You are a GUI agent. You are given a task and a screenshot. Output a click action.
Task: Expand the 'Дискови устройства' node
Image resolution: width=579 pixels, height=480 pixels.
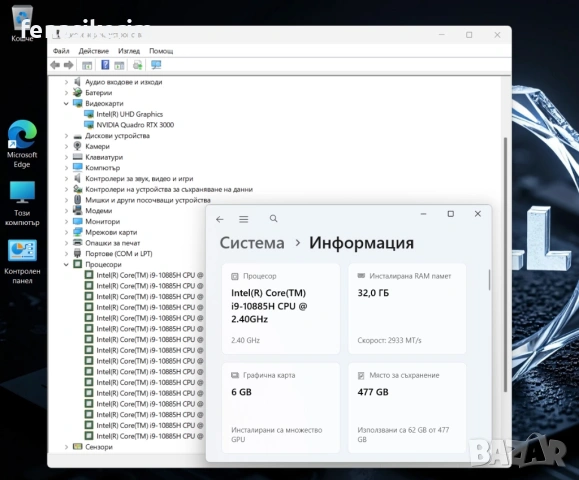click(66, 136)
